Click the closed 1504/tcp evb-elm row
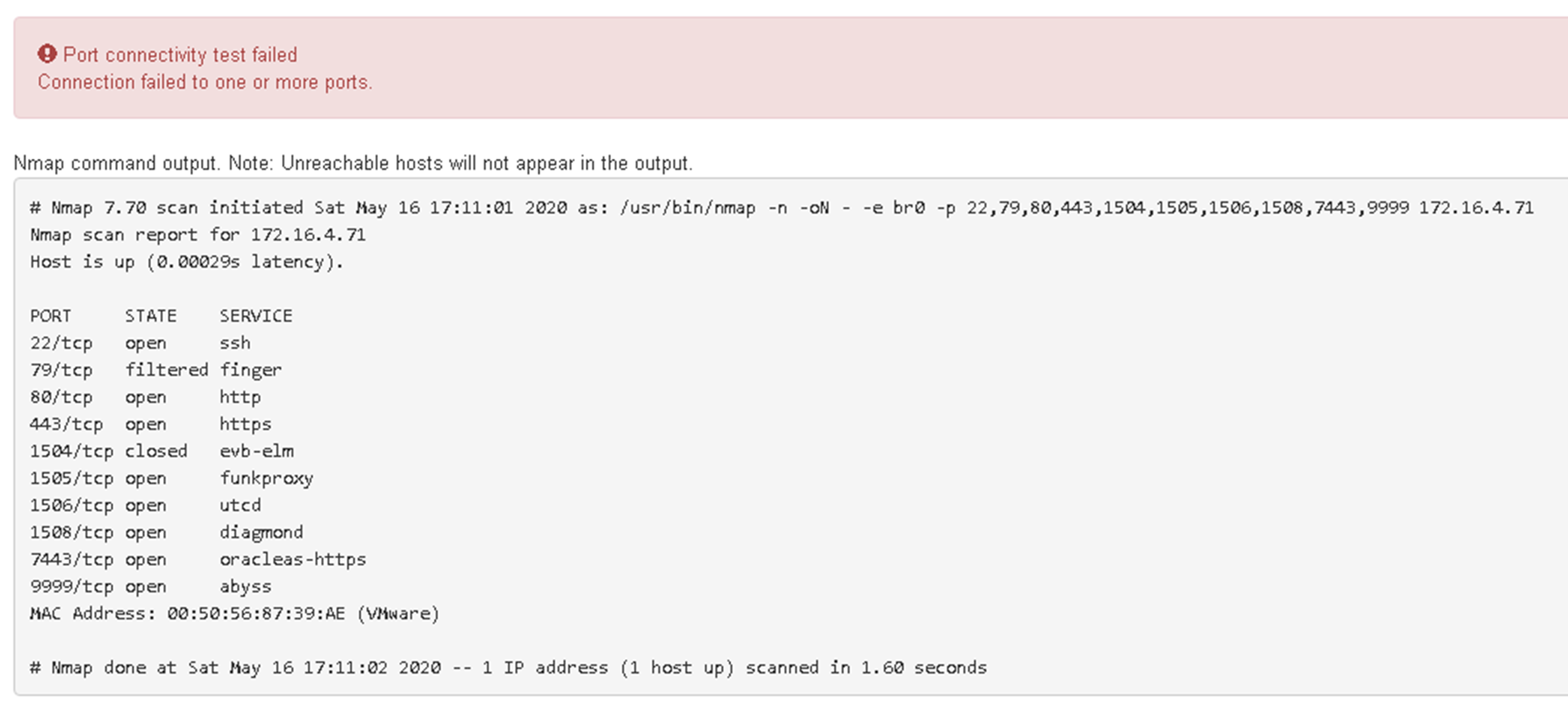 161,451
